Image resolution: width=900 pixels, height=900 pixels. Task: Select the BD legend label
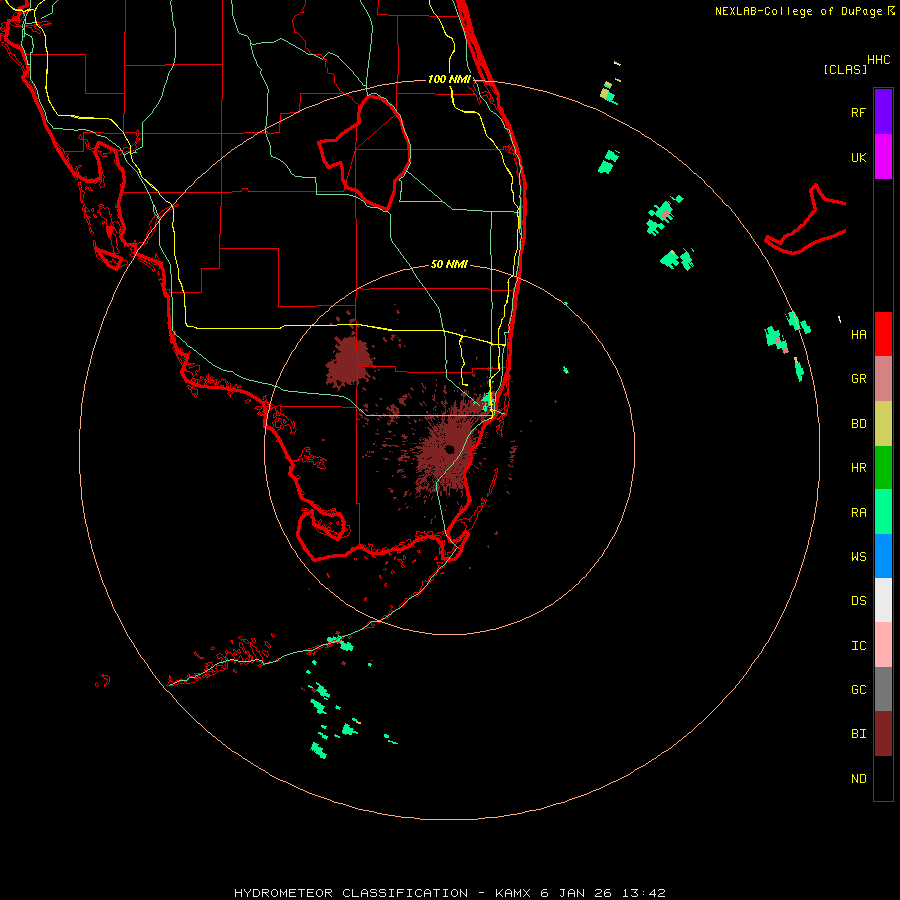(858, 424)
